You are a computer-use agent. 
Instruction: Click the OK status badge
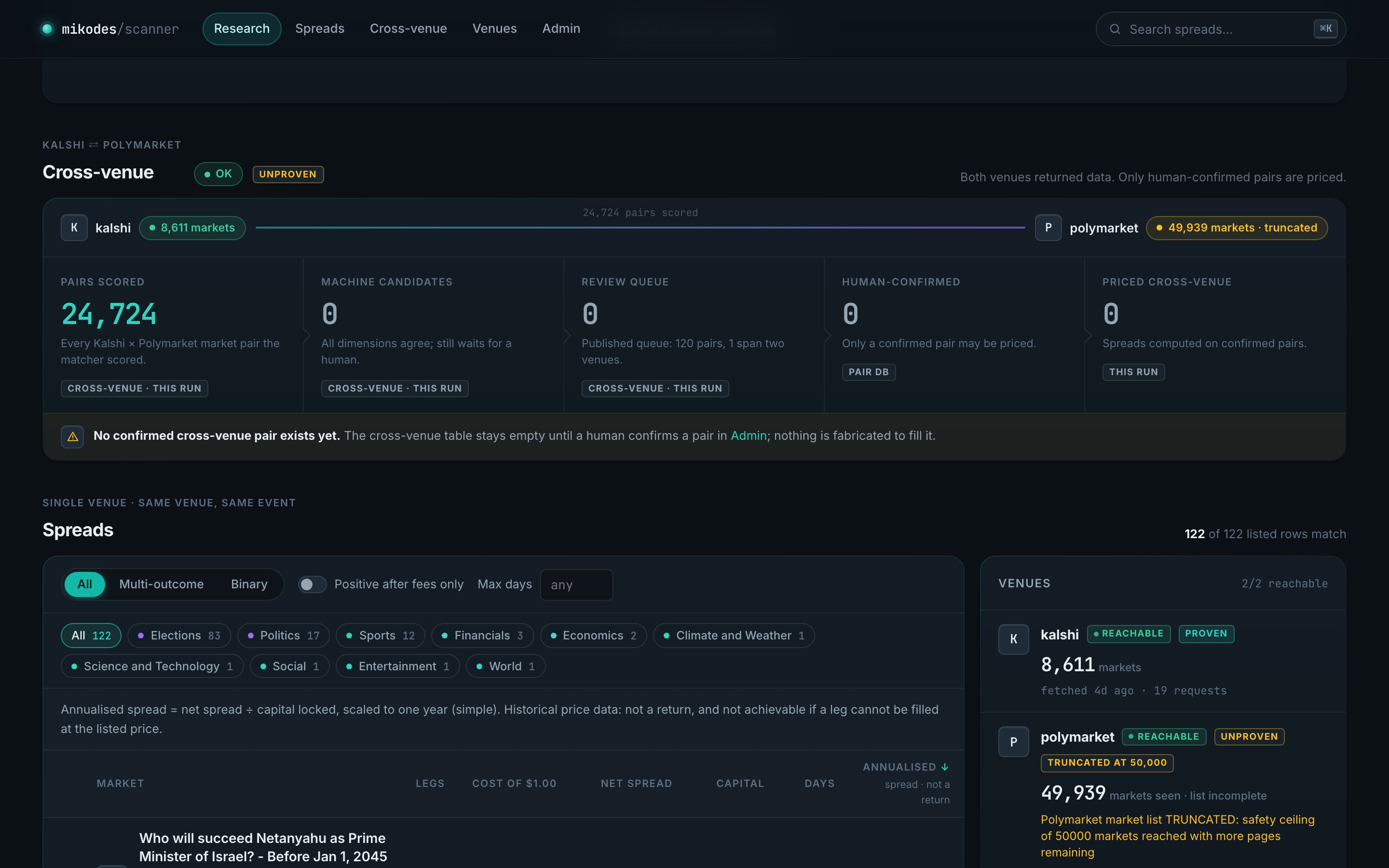coord(218,174)
